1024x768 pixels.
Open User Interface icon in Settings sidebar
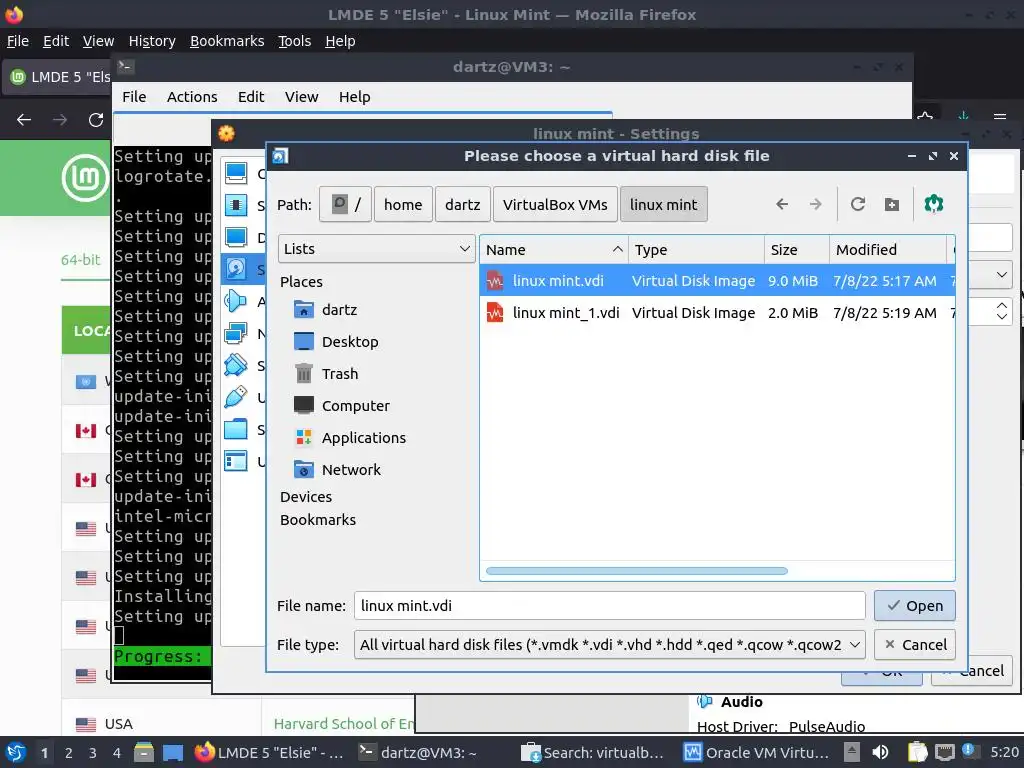coord(236,461)
